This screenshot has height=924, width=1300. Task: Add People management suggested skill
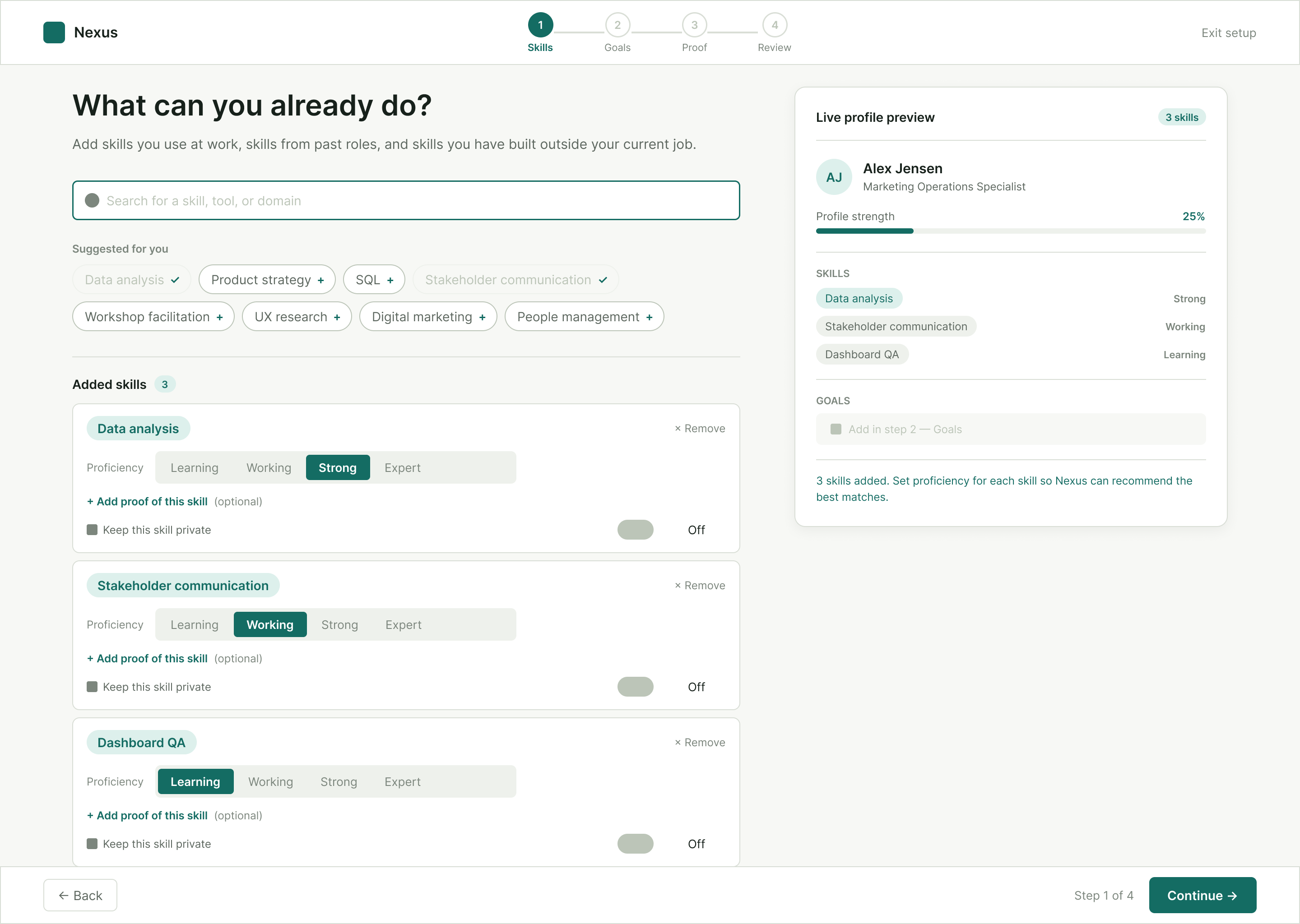pos(584,316)
